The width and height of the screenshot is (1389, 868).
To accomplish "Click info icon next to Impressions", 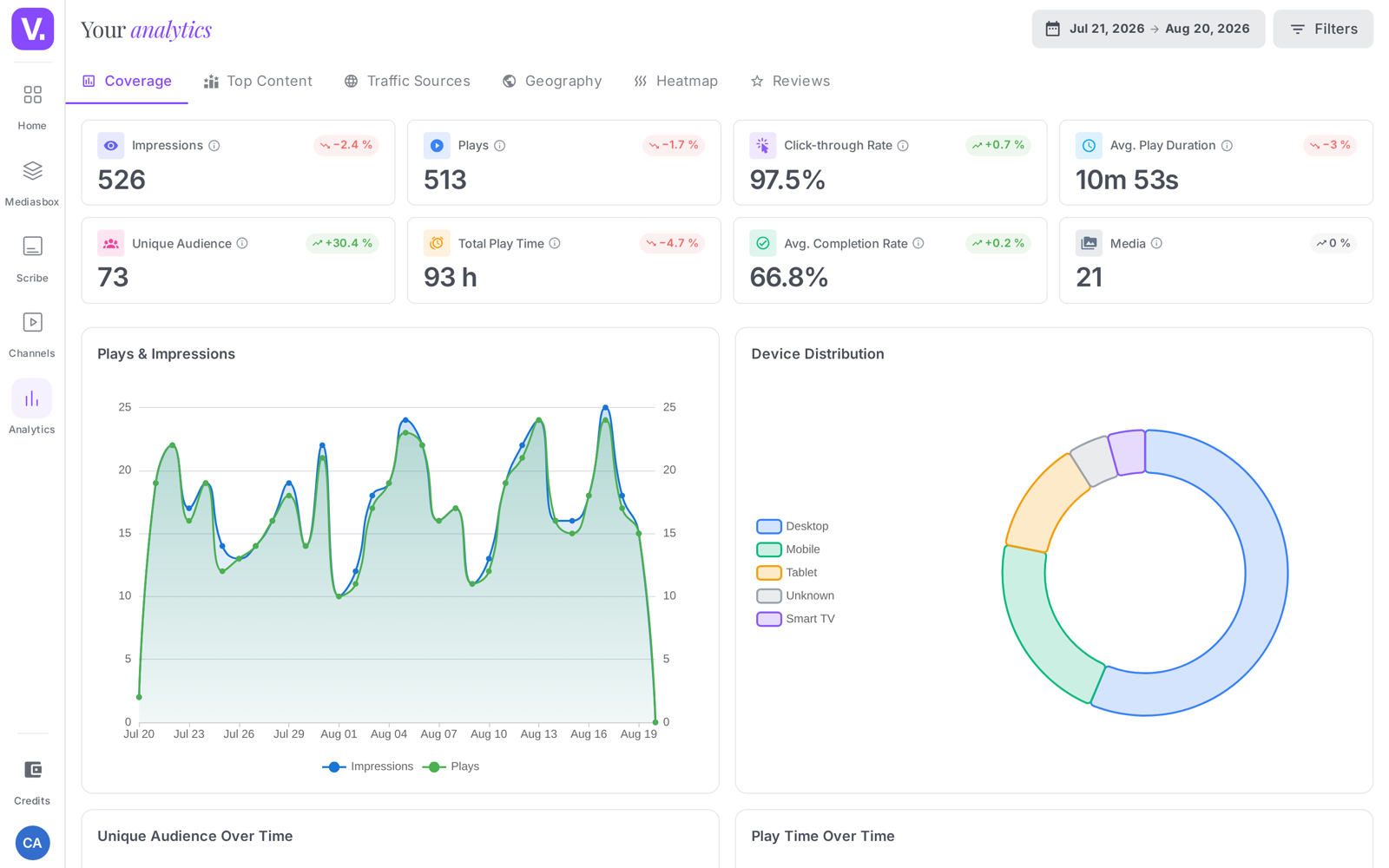I will (214, 146).
